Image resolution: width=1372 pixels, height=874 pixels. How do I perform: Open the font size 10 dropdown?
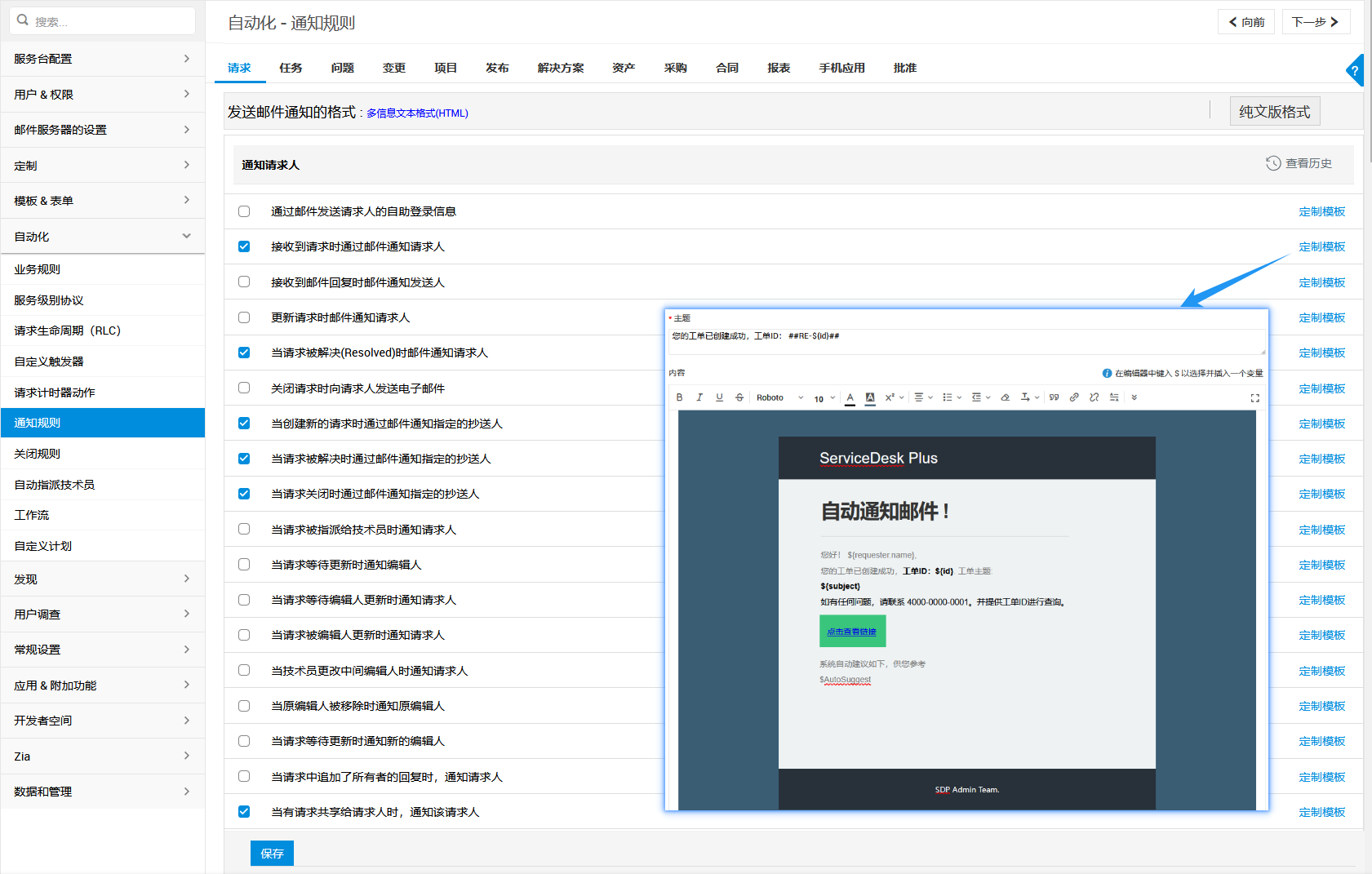tap(824, 398)
